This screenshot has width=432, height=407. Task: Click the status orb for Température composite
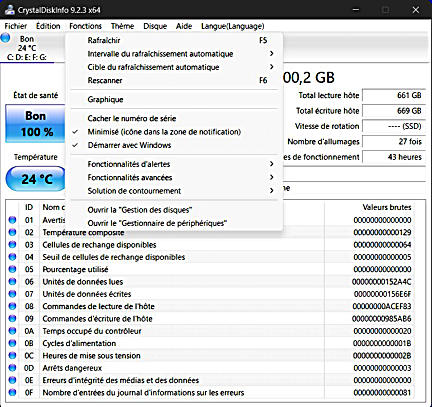12,232
